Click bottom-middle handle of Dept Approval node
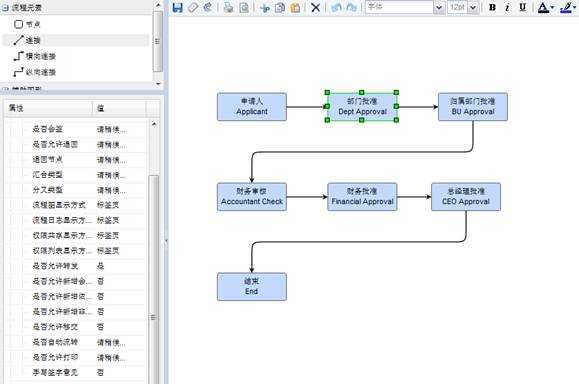The height and width of the screenshot is (384, 579). 362,120
